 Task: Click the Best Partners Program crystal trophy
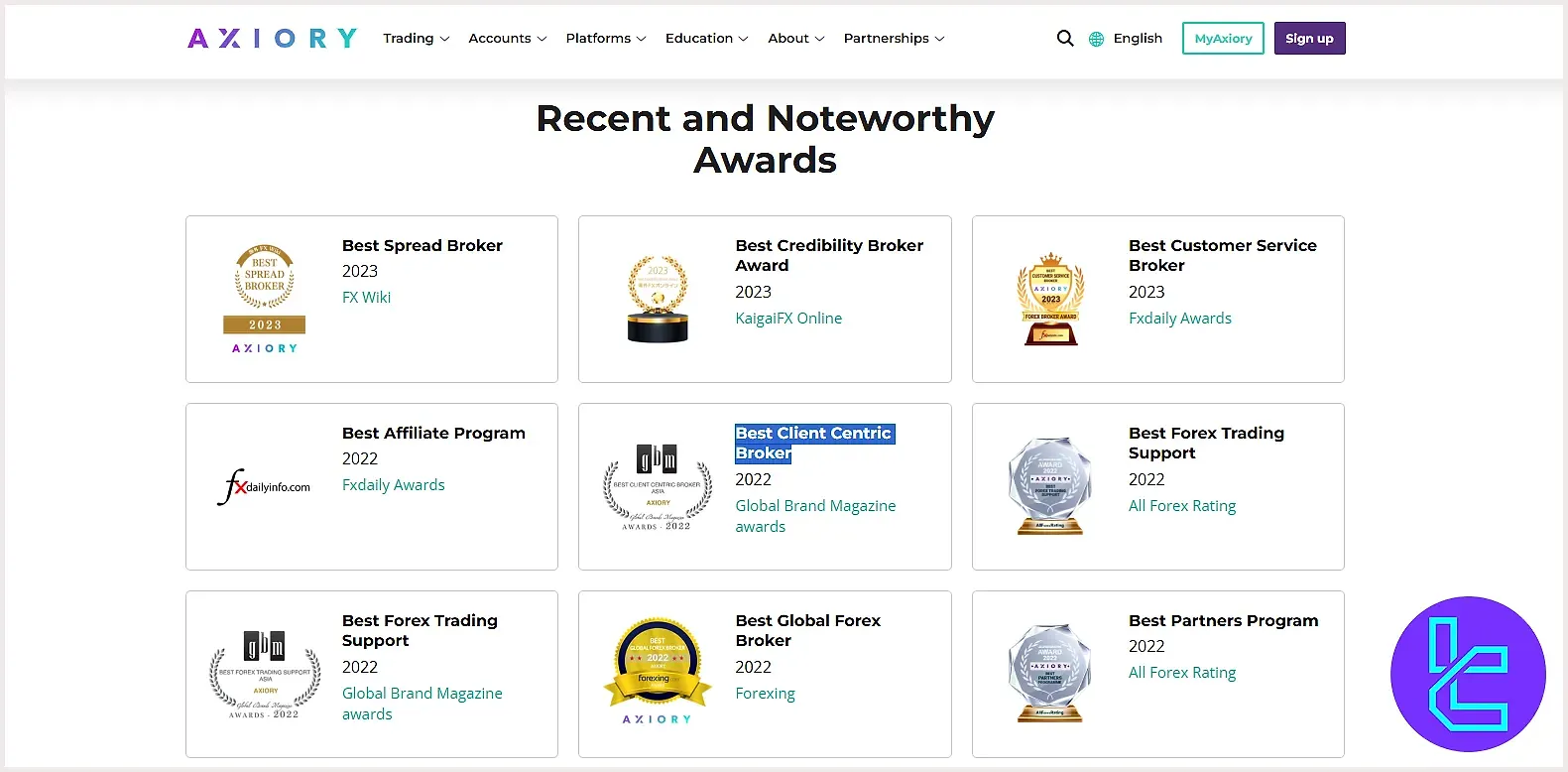click(1050, 674)
